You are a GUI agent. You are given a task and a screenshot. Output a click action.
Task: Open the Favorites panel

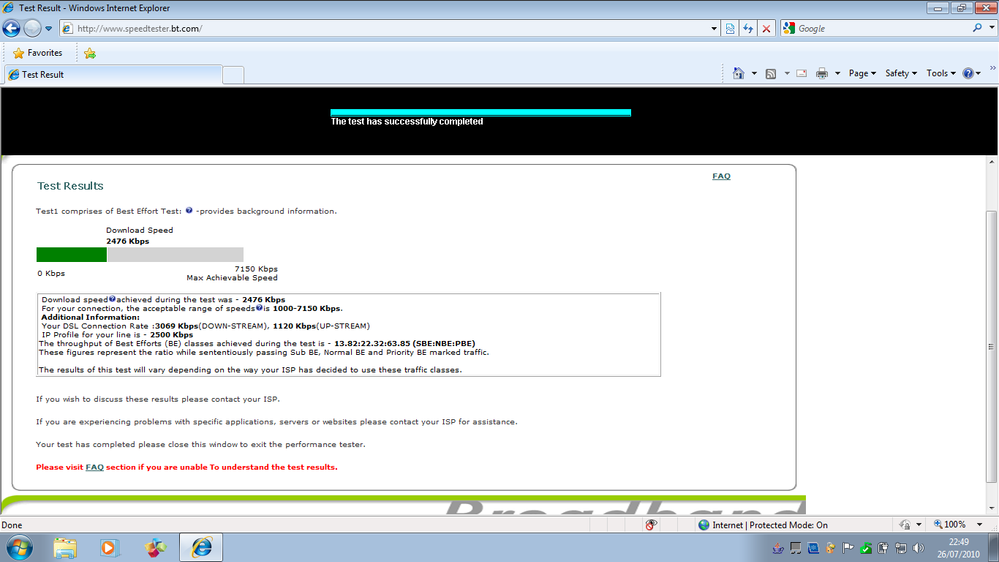click(x=37, y=53)
